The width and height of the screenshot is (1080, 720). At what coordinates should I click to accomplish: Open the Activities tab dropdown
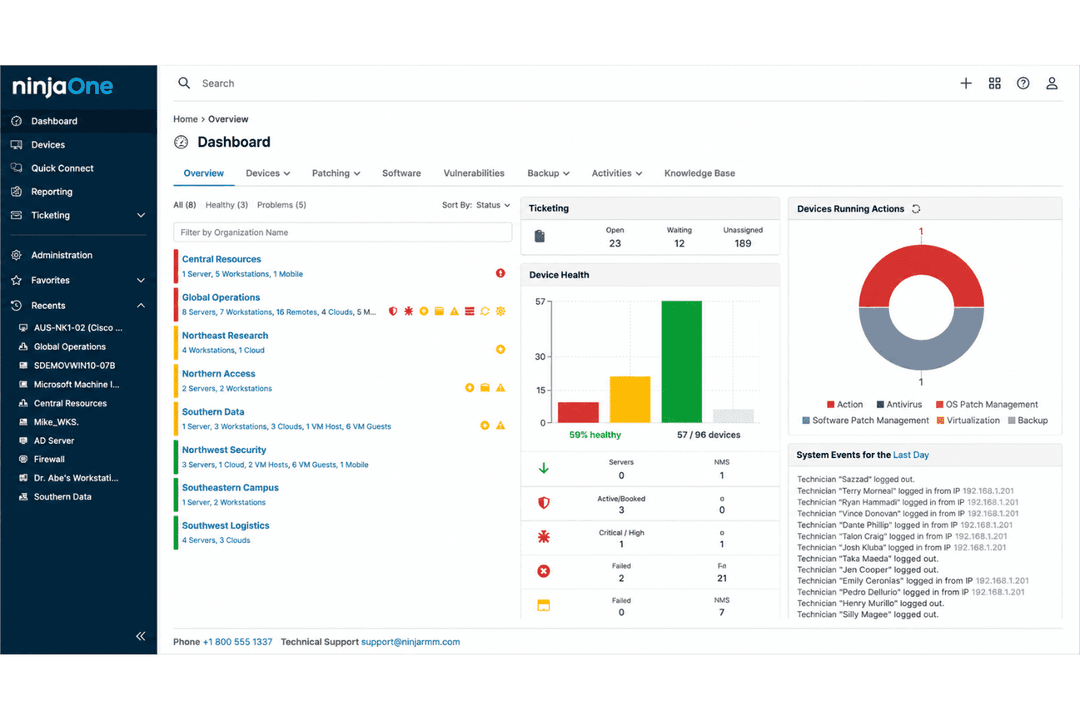[x=616, y=174]
